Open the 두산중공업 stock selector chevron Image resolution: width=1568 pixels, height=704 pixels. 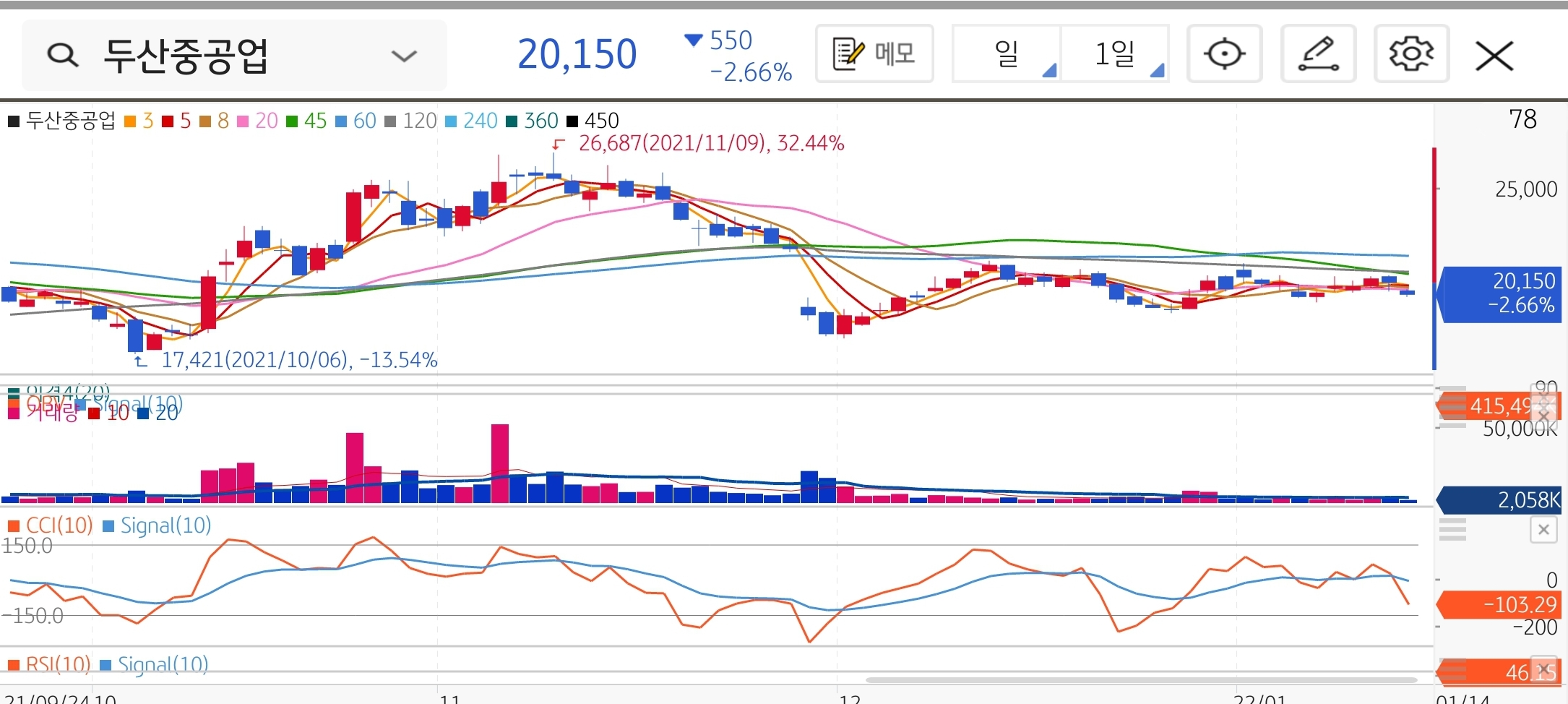(404, 56)
